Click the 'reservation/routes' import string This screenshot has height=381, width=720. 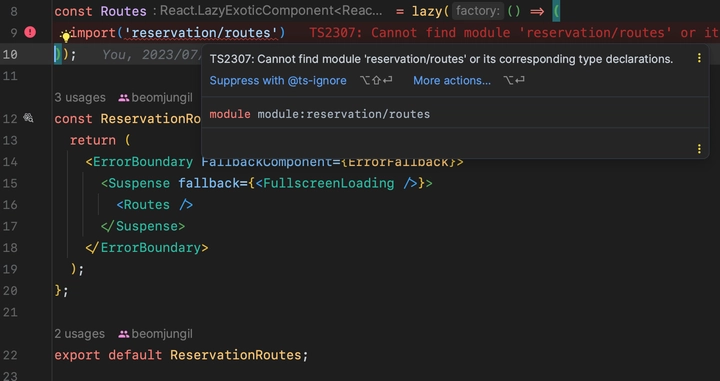click(201, 33)
